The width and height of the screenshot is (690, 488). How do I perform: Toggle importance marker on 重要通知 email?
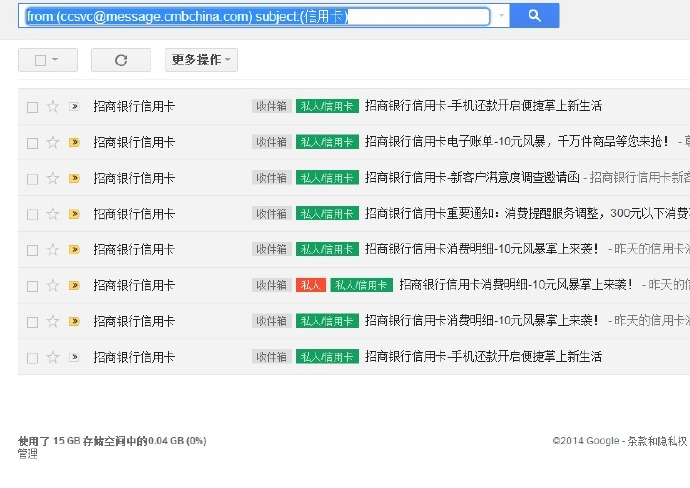coord(74,214)
